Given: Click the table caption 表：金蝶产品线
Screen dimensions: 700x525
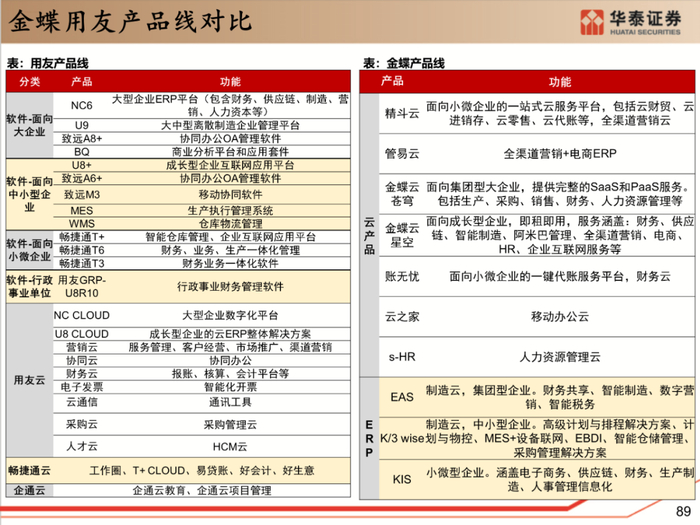Looking at the screenshot, I should tap(404, 63).
